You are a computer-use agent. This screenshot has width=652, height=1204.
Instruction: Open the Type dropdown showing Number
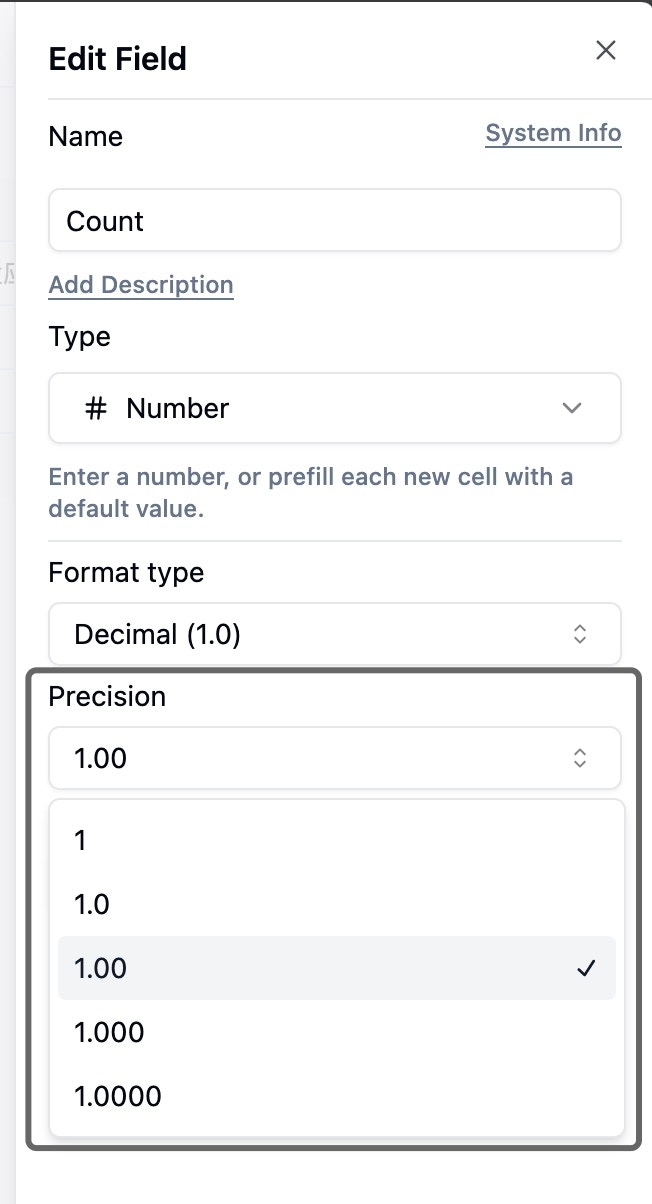point(335,408)
